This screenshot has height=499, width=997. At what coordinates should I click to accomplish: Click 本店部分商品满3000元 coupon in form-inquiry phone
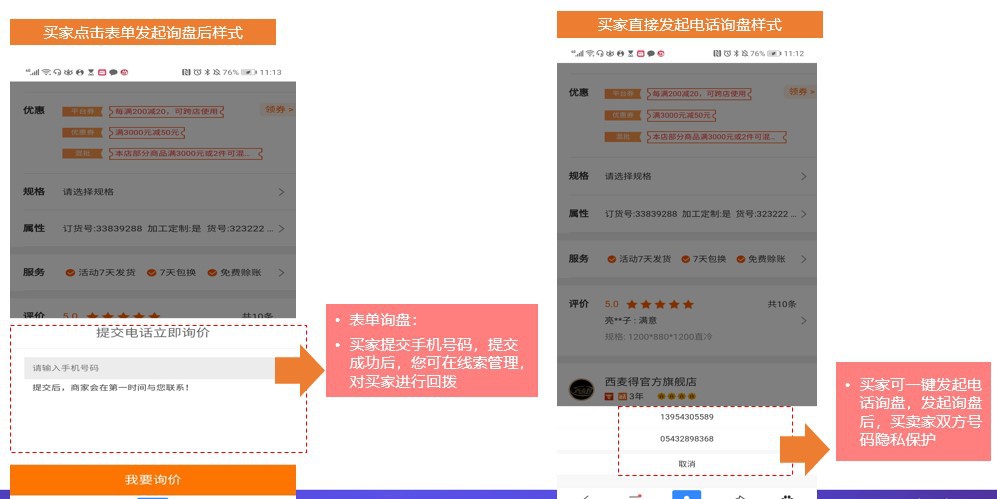click(x=186, y=153)
